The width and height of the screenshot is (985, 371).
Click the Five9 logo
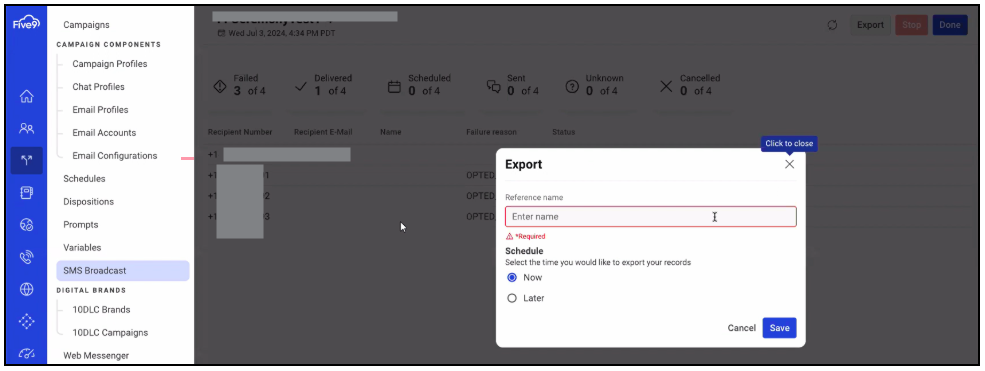pyautogui.click(x=26, y=24)
